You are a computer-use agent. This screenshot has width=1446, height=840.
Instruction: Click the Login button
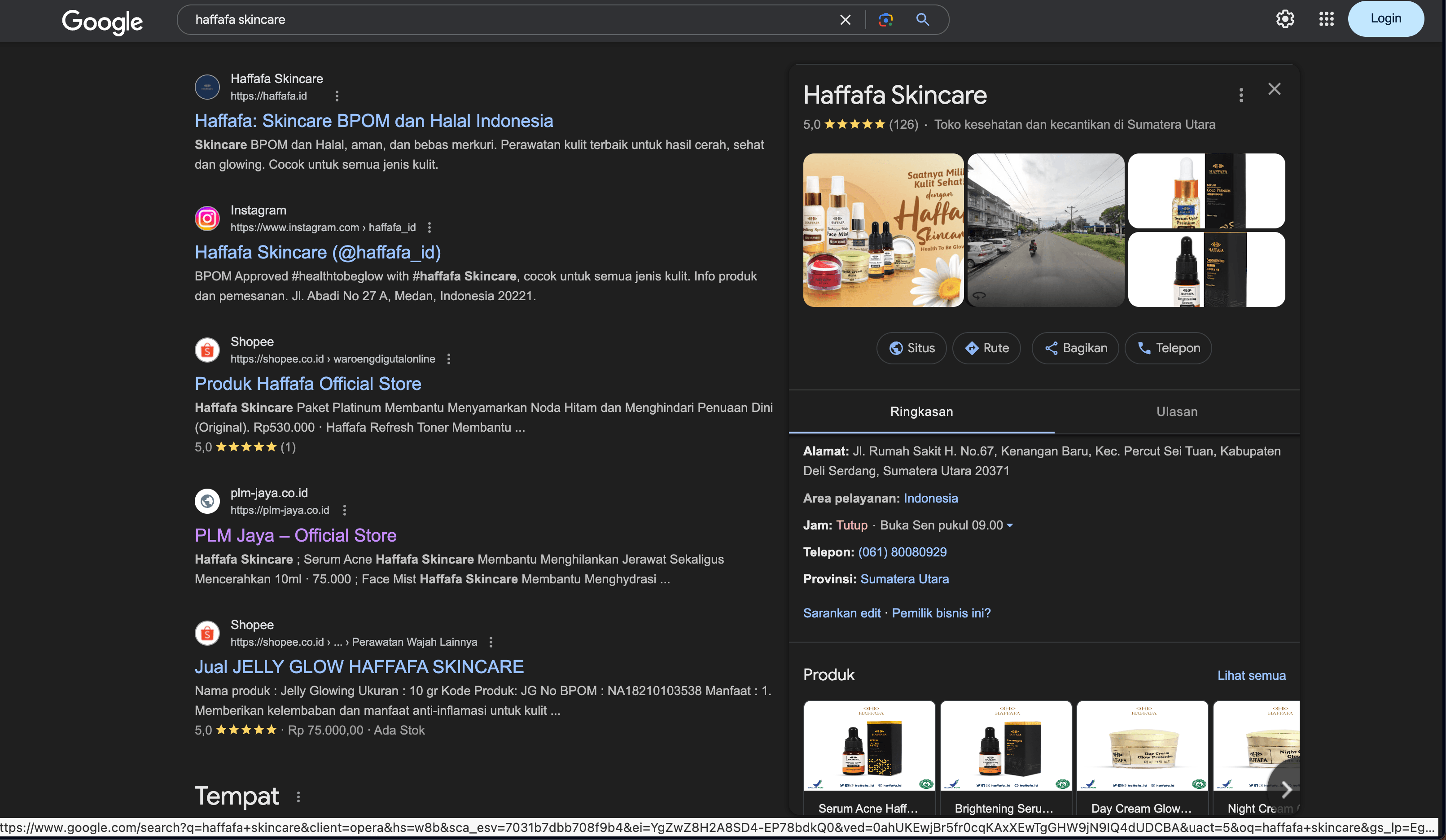[1385, 19]
